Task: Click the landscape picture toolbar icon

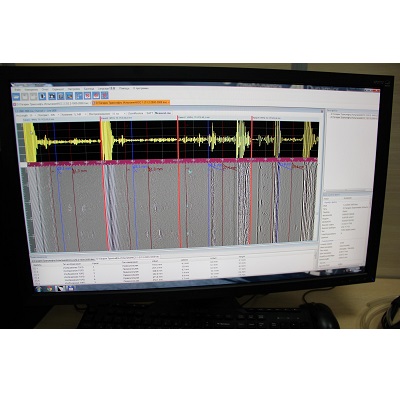Action: pyautogui.click(x=70, y=96)
